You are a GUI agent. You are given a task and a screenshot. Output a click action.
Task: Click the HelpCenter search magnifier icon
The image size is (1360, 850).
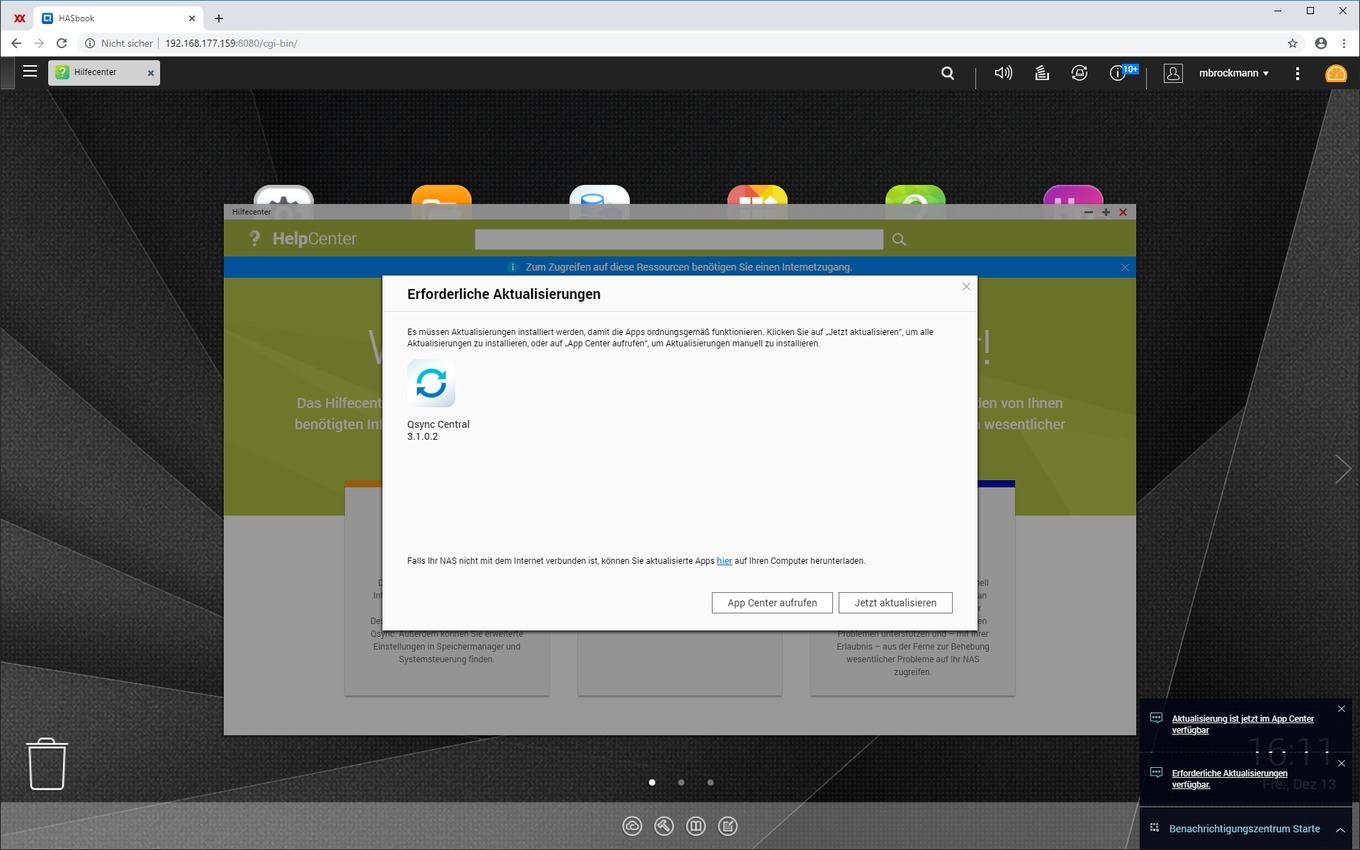pos(899,239)
